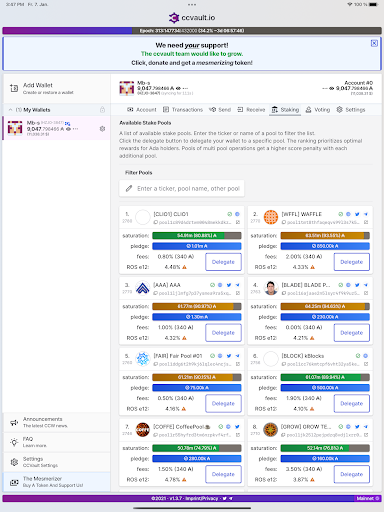Screen dimensions: 384x512
Task: Click the WAFFLE saturation bar
Action: point(325,236)
